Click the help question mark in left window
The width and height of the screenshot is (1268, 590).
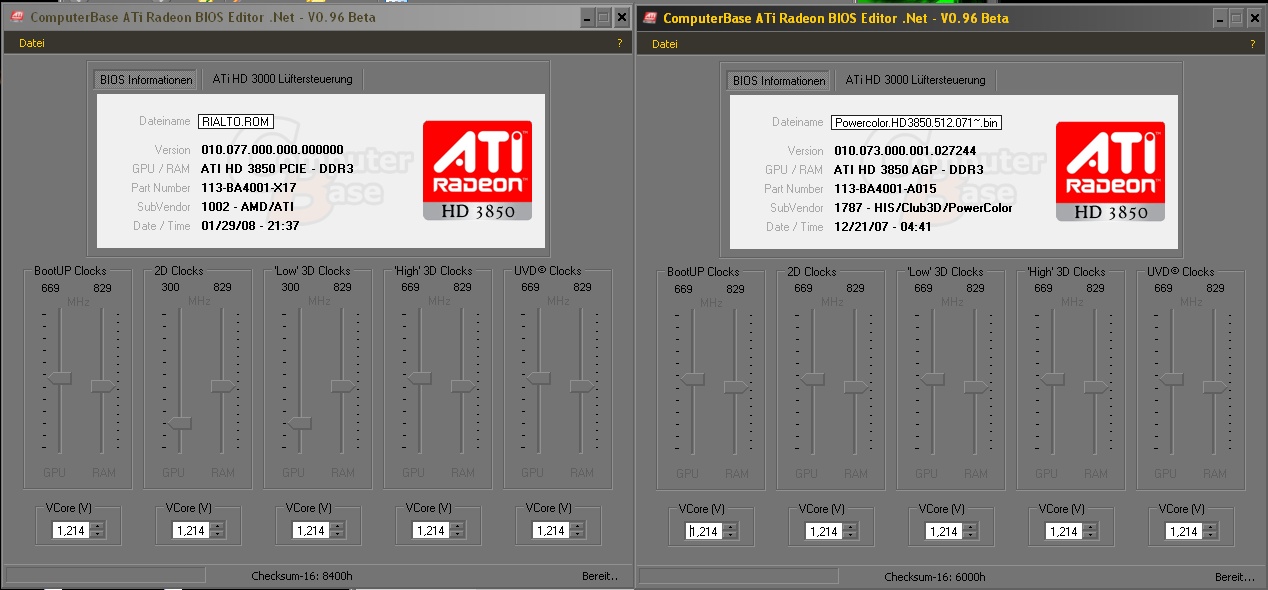620,43
